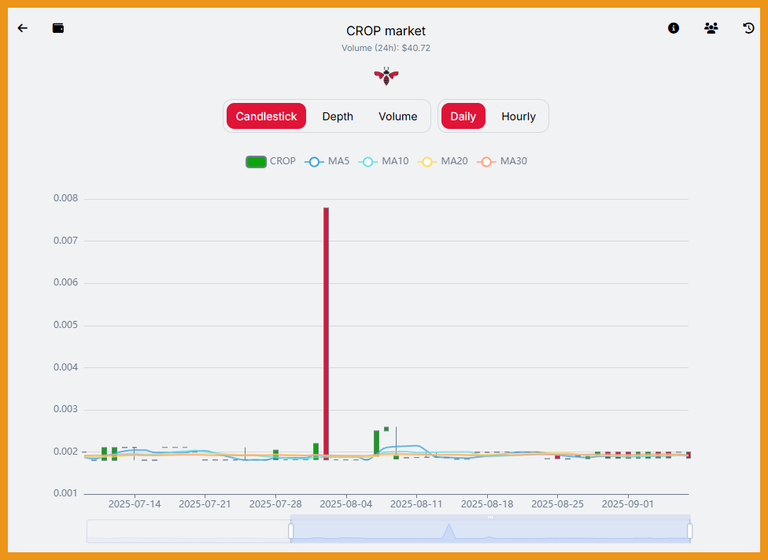Click the CROP market title
This screenshot has height=560, width=768.
coord(386,31)
